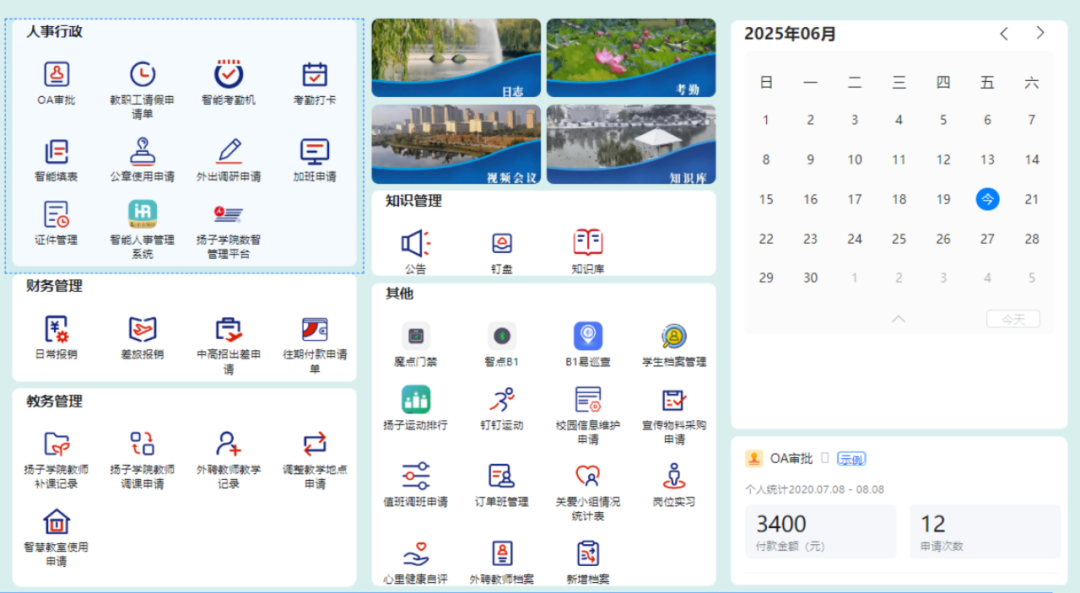Screen dimensions: 1080x593
Task: Open the 魔点门禁 door access icon
Action: (x=415, y=340)
